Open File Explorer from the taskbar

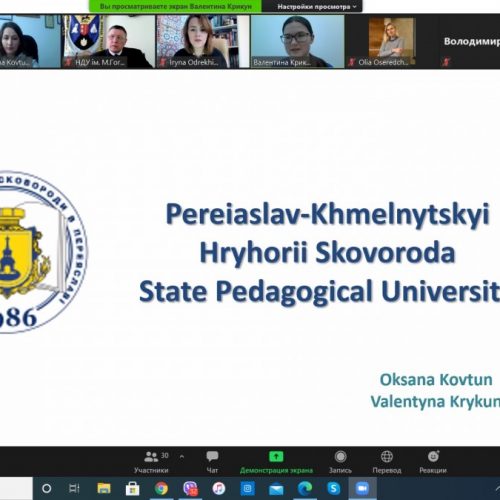(104, 489)
